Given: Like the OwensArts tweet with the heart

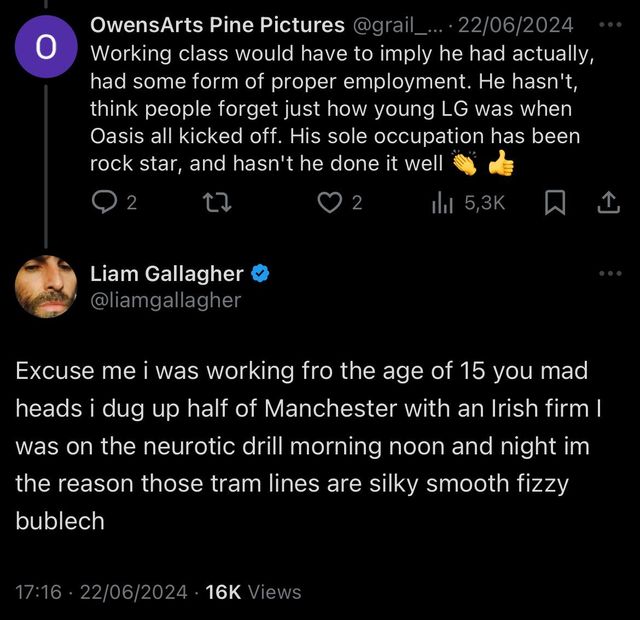Looking at the screenshot, I should point(331,203).
